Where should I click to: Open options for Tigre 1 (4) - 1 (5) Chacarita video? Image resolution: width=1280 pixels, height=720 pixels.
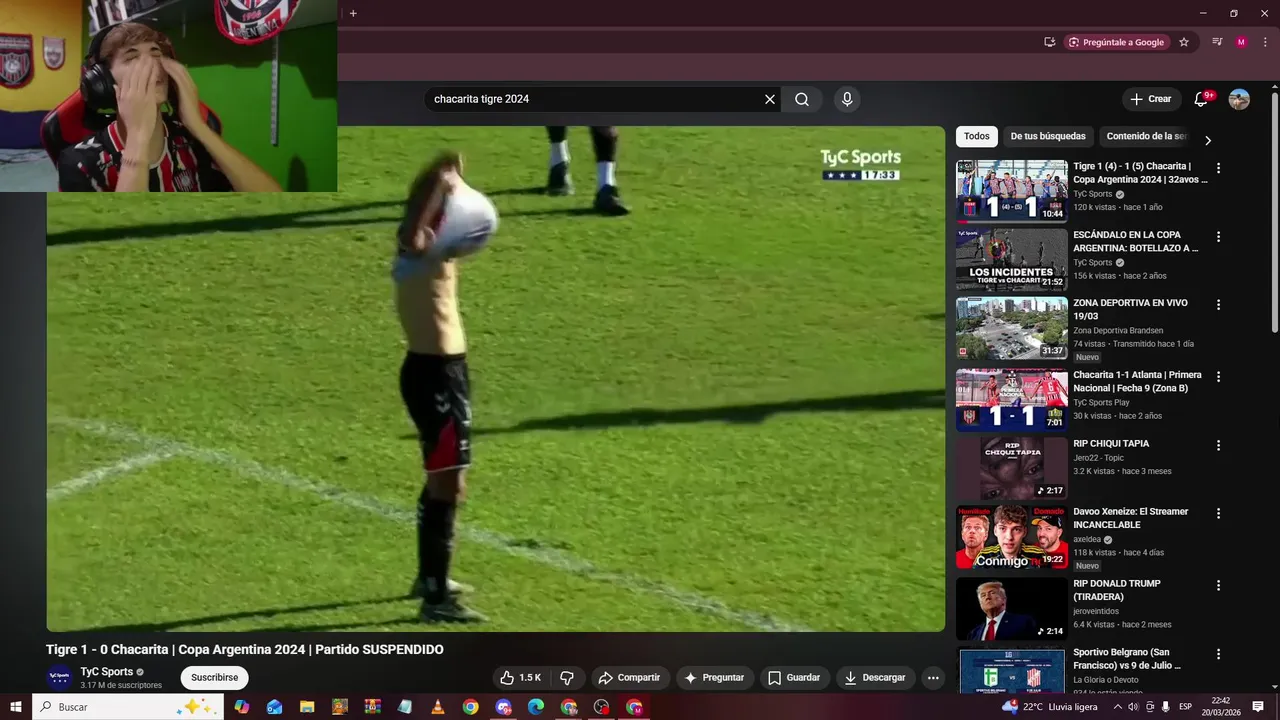click(1218, 168)
